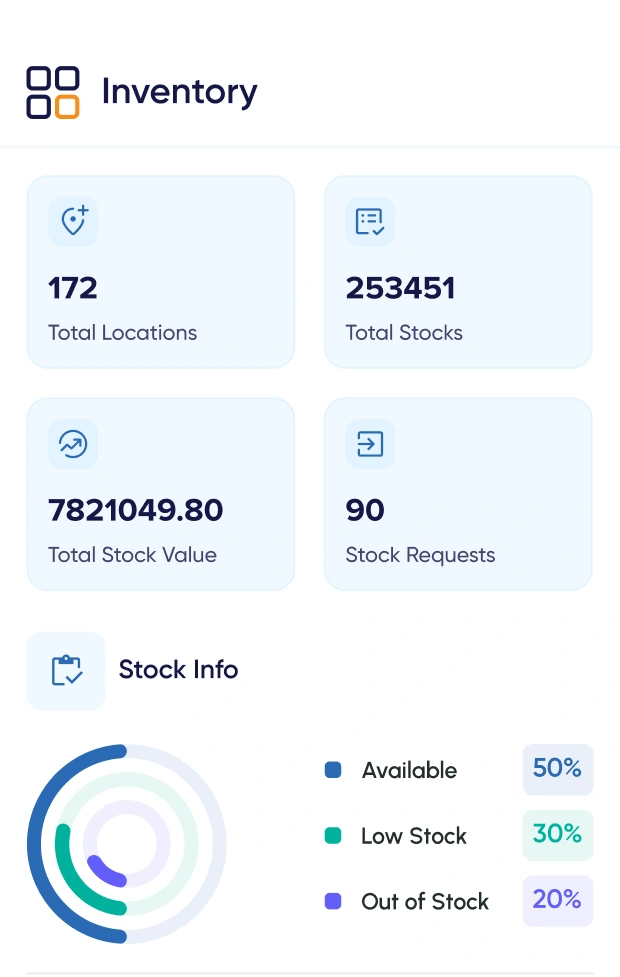
Task: Click the blue outer donut chart ring
Action: [36, 843]
